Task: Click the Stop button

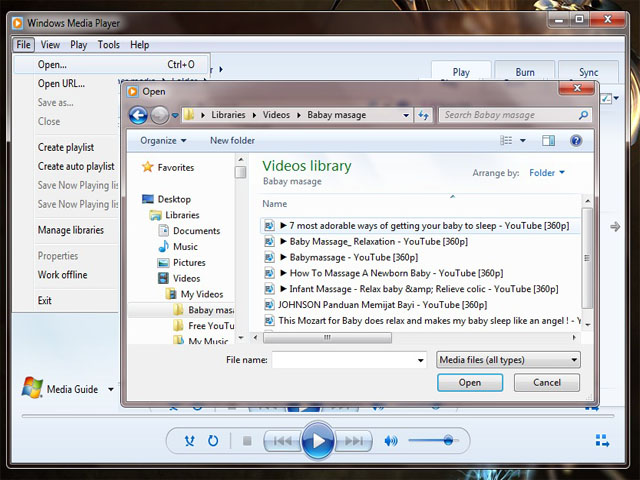Action: pos(247,441)
